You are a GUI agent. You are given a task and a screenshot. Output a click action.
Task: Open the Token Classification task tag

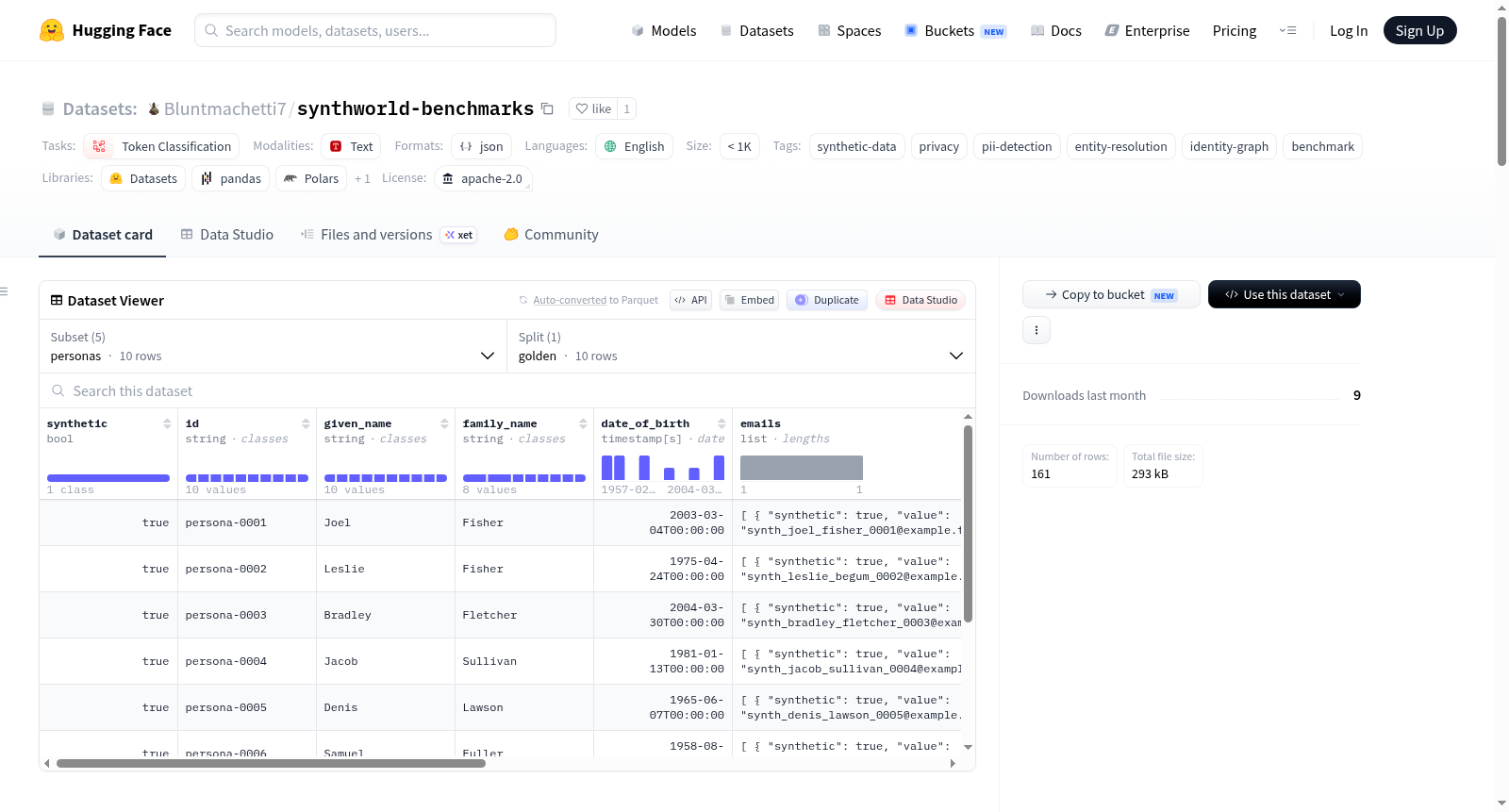pos(161,146)
